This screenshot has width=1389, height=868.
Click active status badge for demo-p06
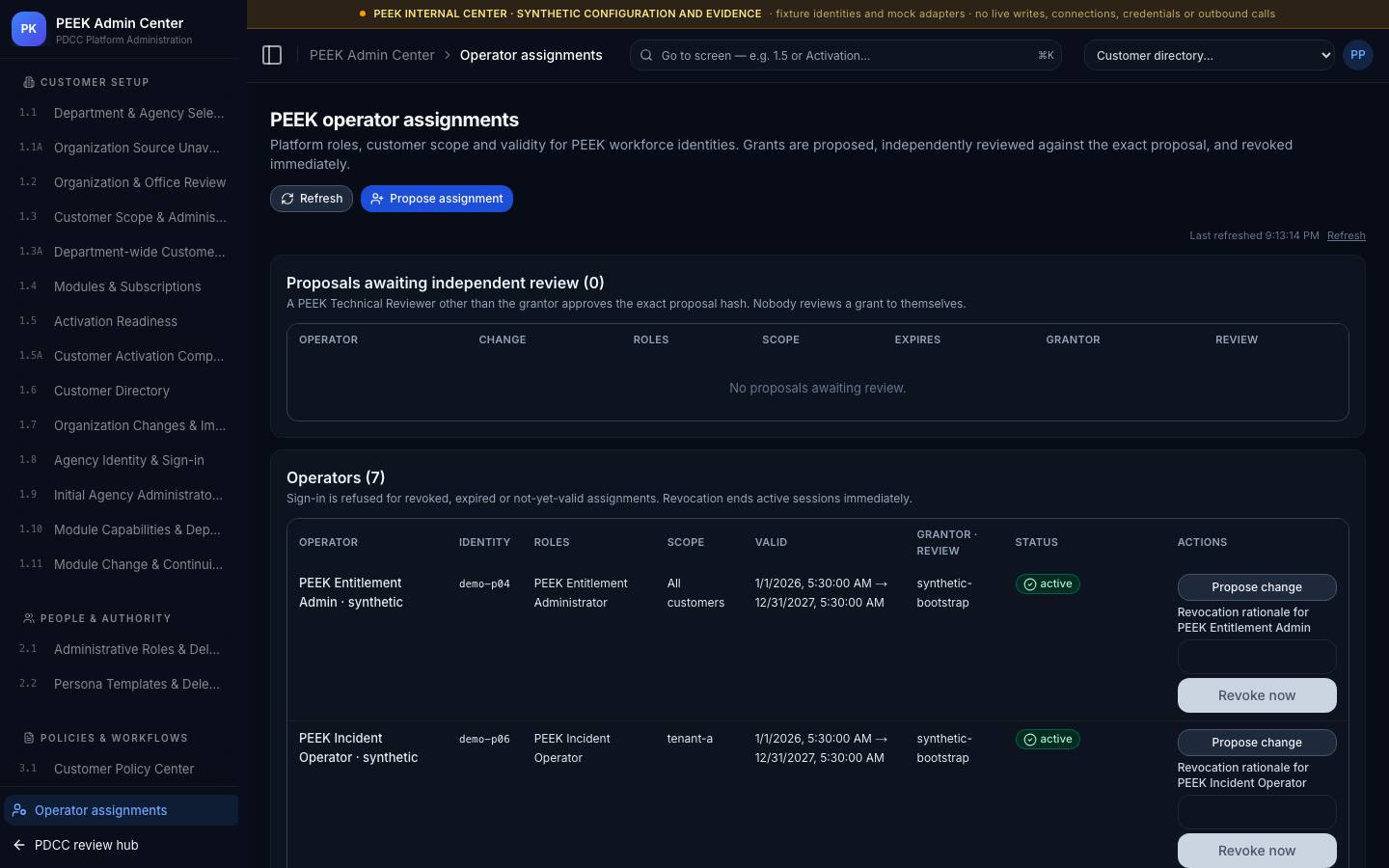click(1048, 740)
